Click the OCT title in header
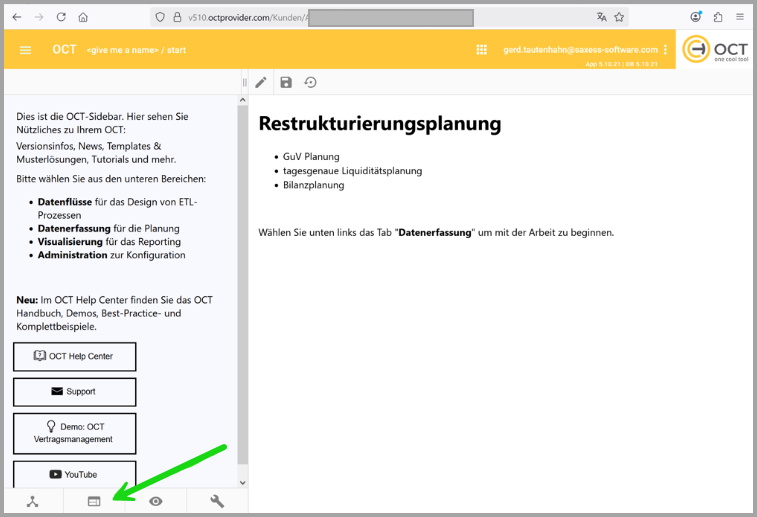The image size is (757, 517). 64,50
